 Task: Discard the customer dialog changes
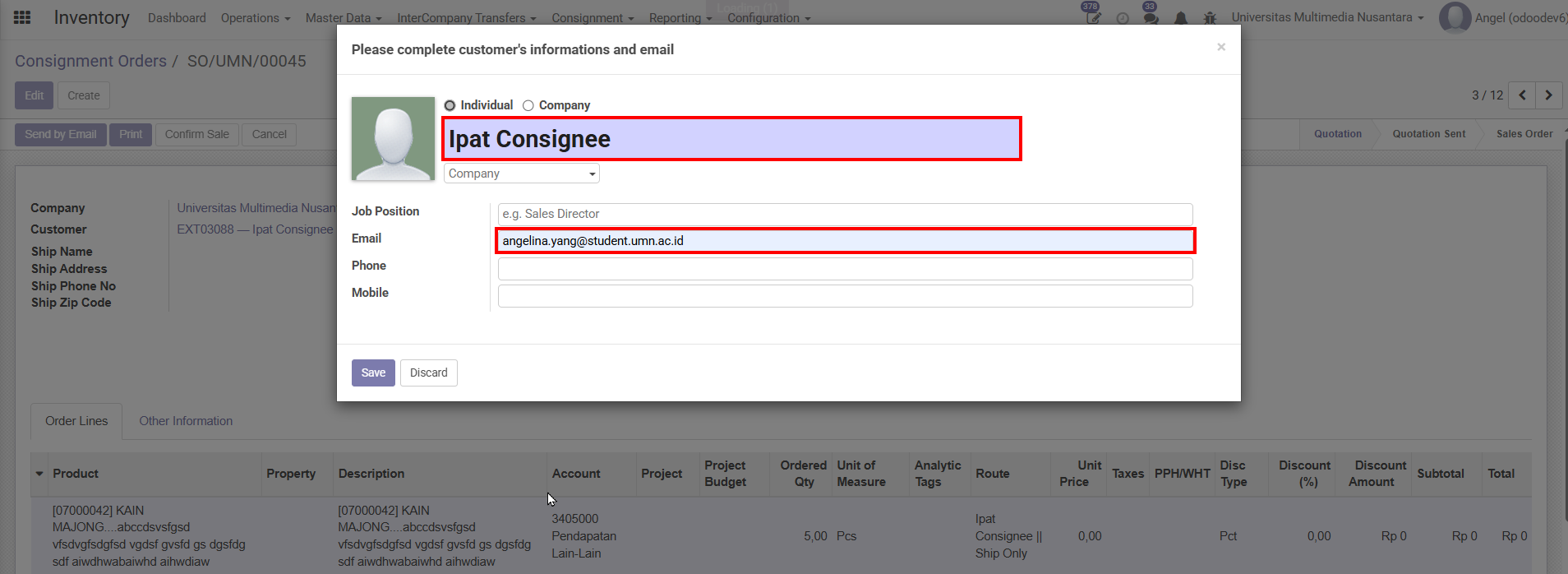428,373
